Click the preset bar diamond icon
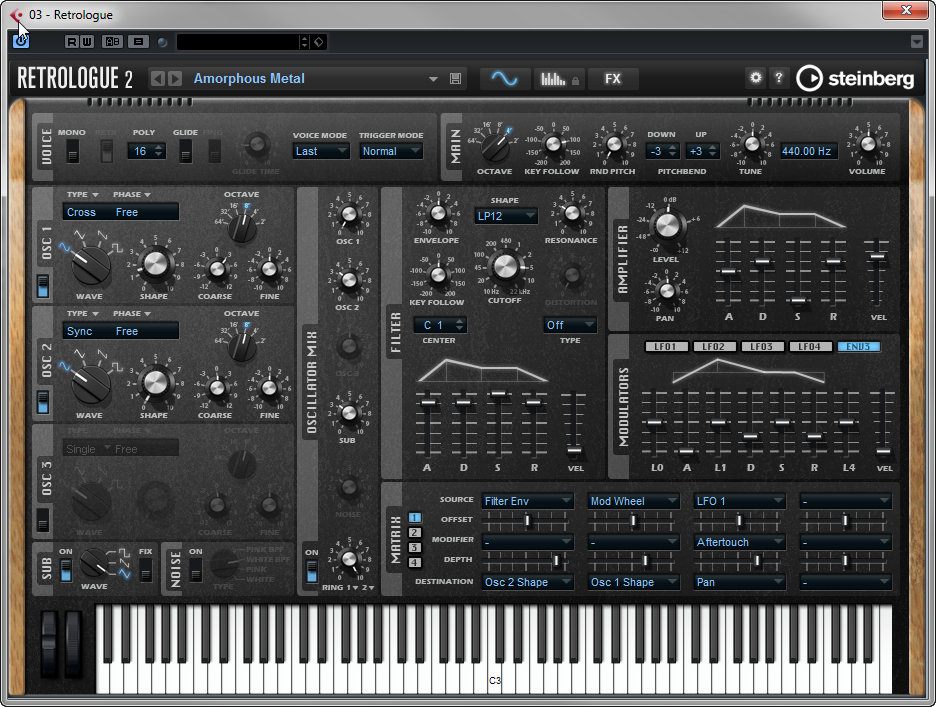This screenshot has height=707, width=936. click(319, 42)
